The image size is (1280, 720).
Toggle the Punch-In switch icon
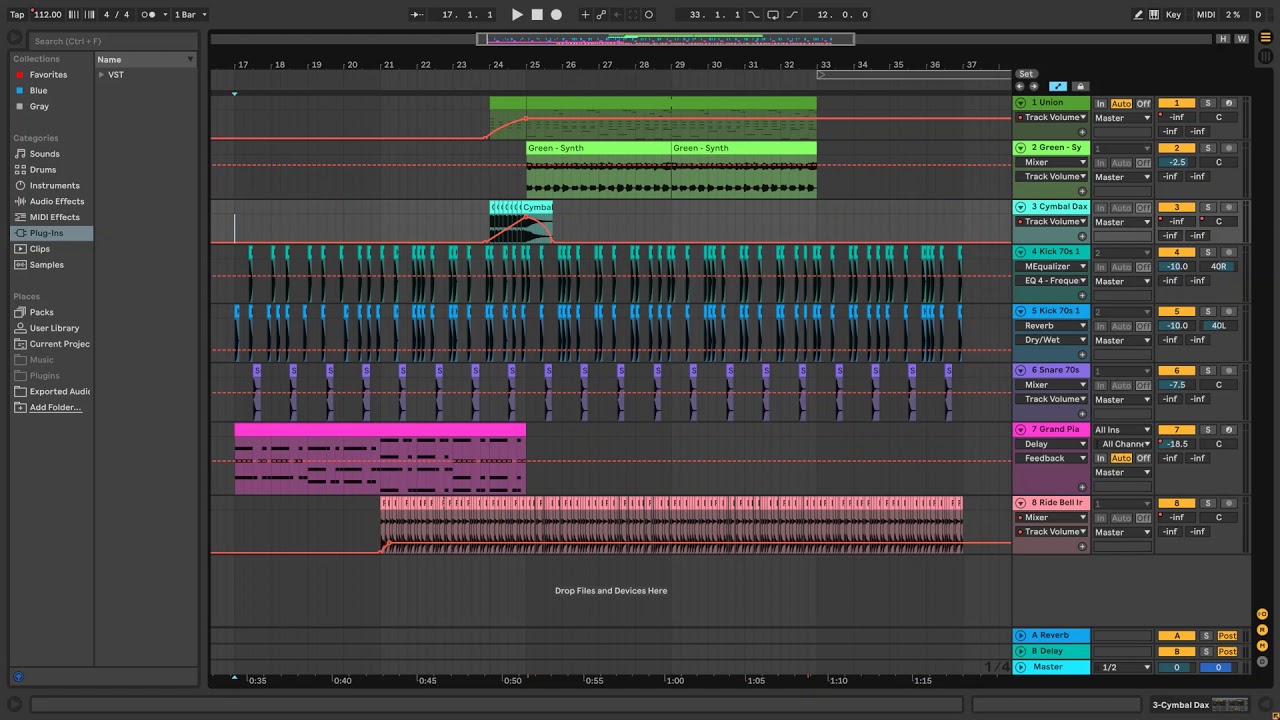(x=755, y=15)
